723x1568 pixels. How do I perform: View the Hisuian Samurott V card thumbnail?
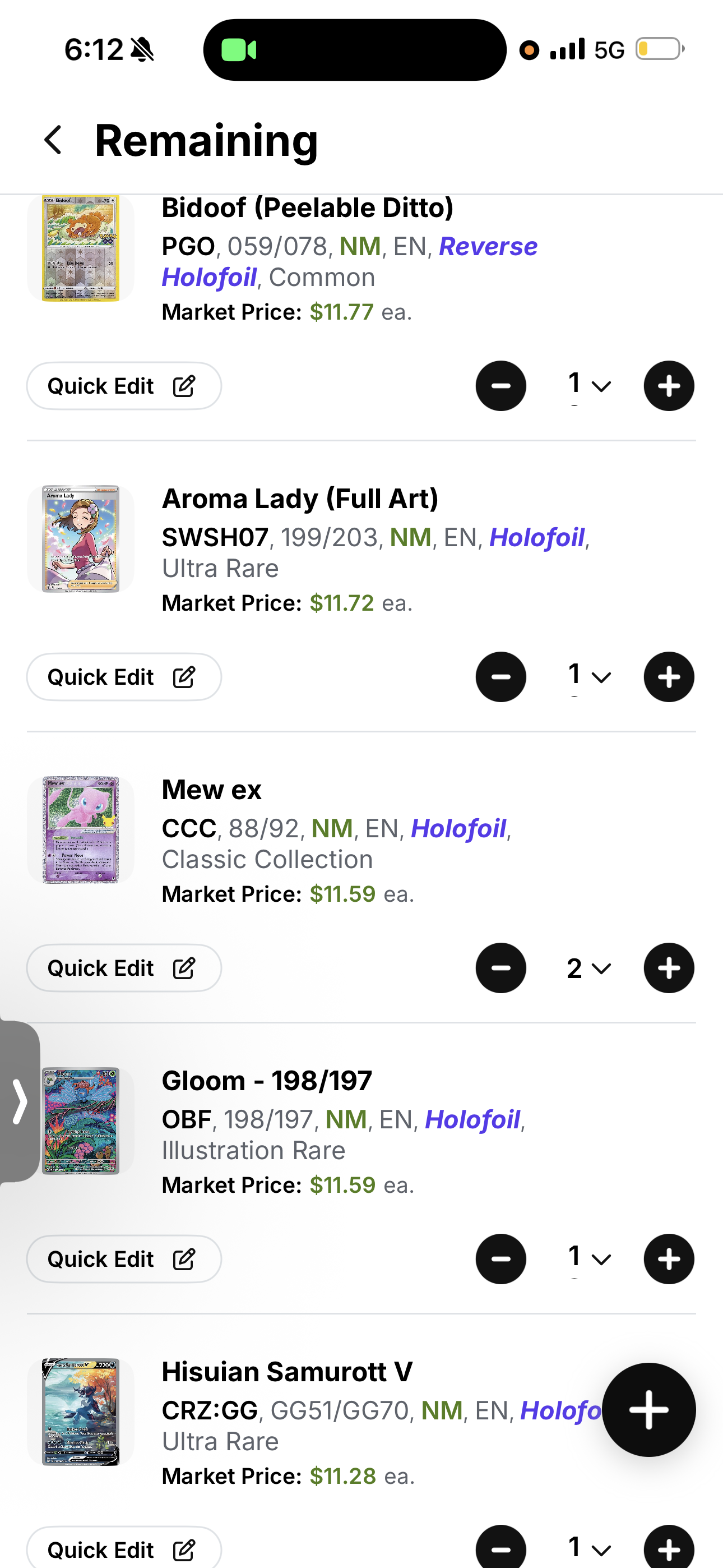80,1412
